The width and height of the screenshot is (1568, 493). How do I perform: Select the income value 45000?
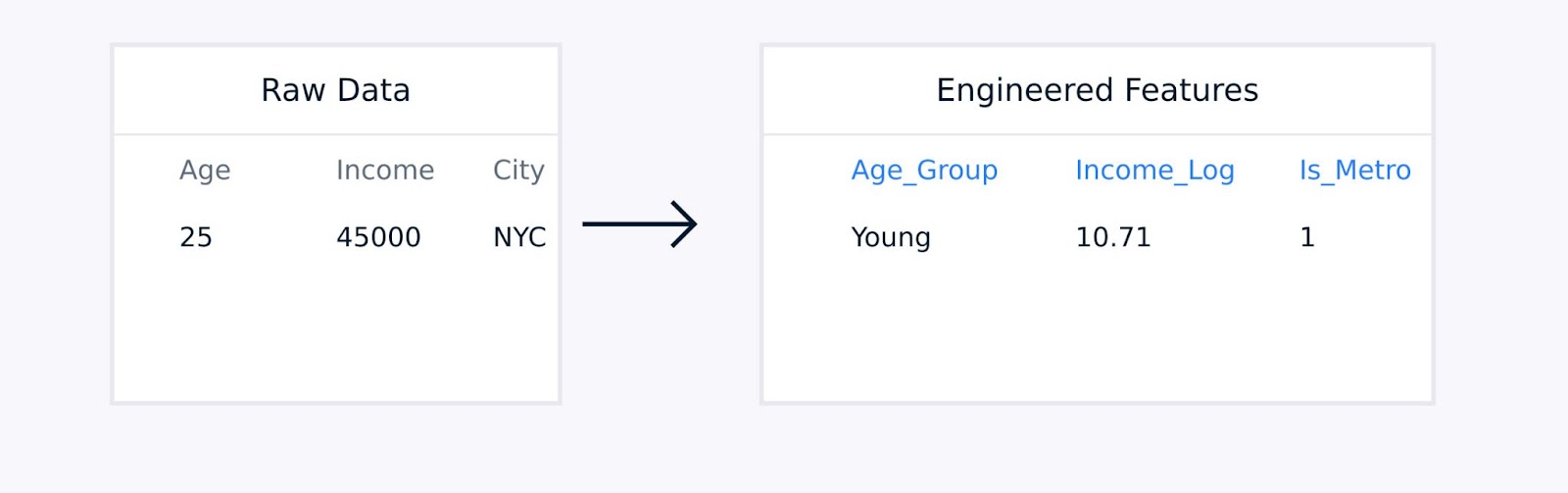click(378, 237)
